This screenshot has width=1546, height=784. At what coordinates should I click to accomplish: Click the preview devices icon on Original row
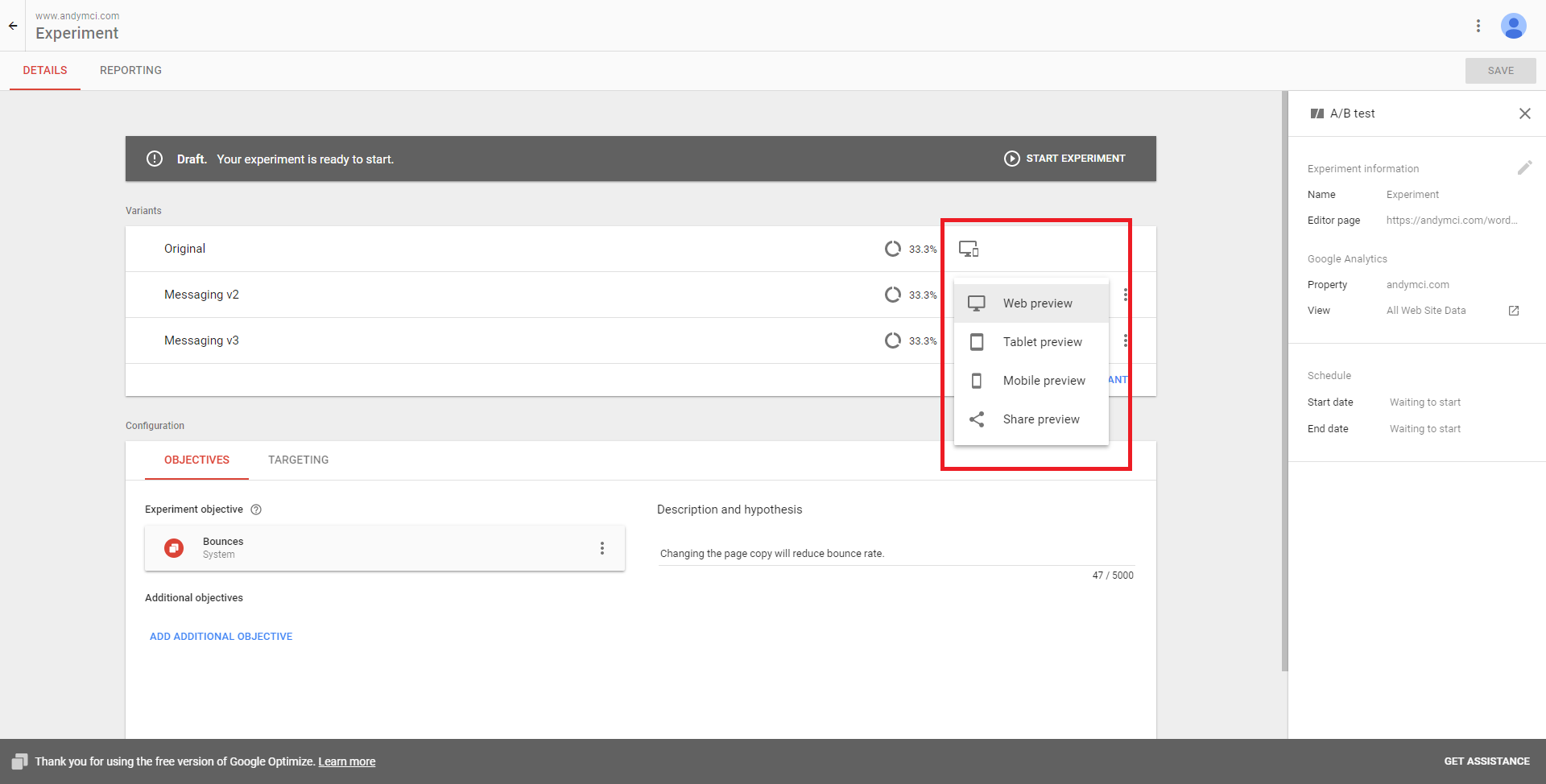click(x=969, y=249)
